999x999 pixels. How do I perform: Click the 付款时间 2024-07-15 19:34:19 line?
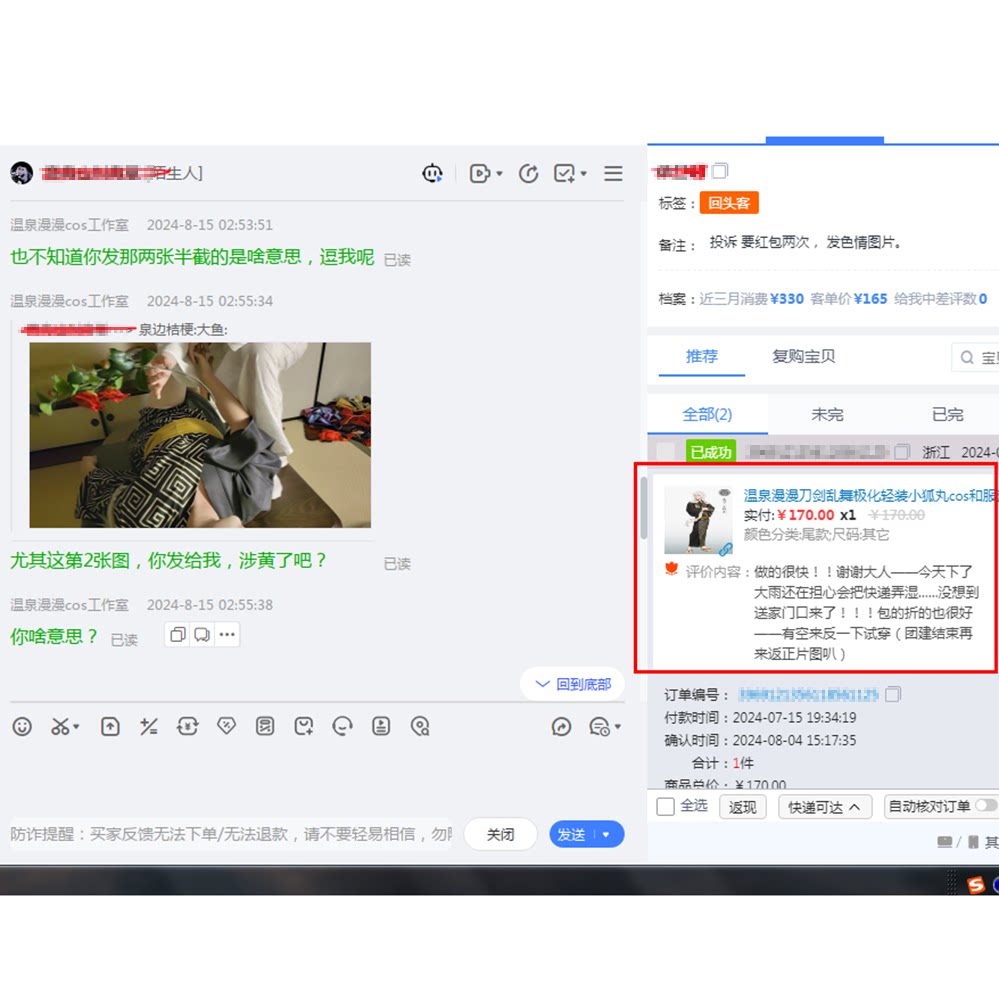760,717
